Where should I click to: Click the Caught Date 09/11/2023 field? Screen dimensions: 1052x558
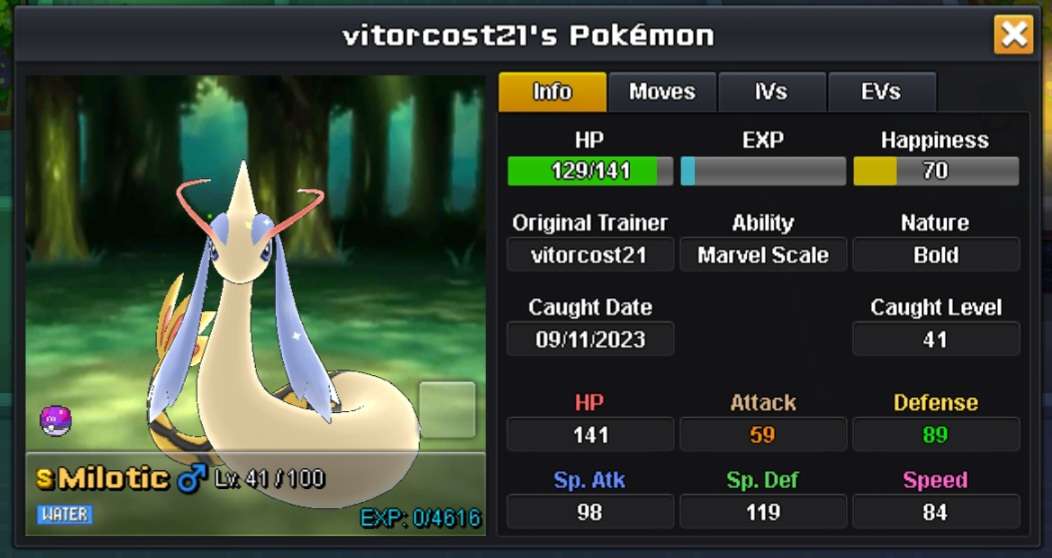click(590, 339)
